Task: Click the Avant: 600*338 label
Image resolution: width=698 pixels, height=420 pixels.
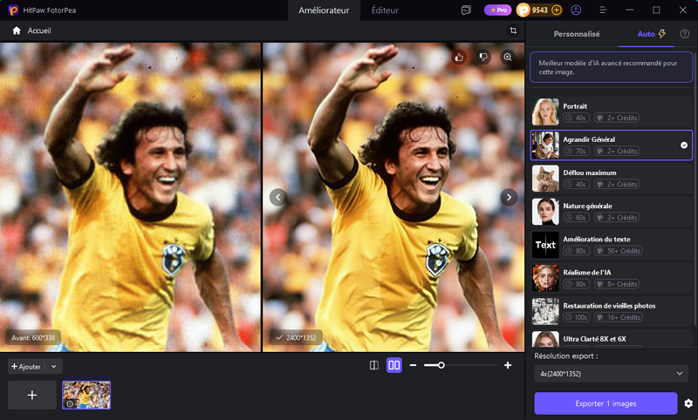Action: pos(33,338)
